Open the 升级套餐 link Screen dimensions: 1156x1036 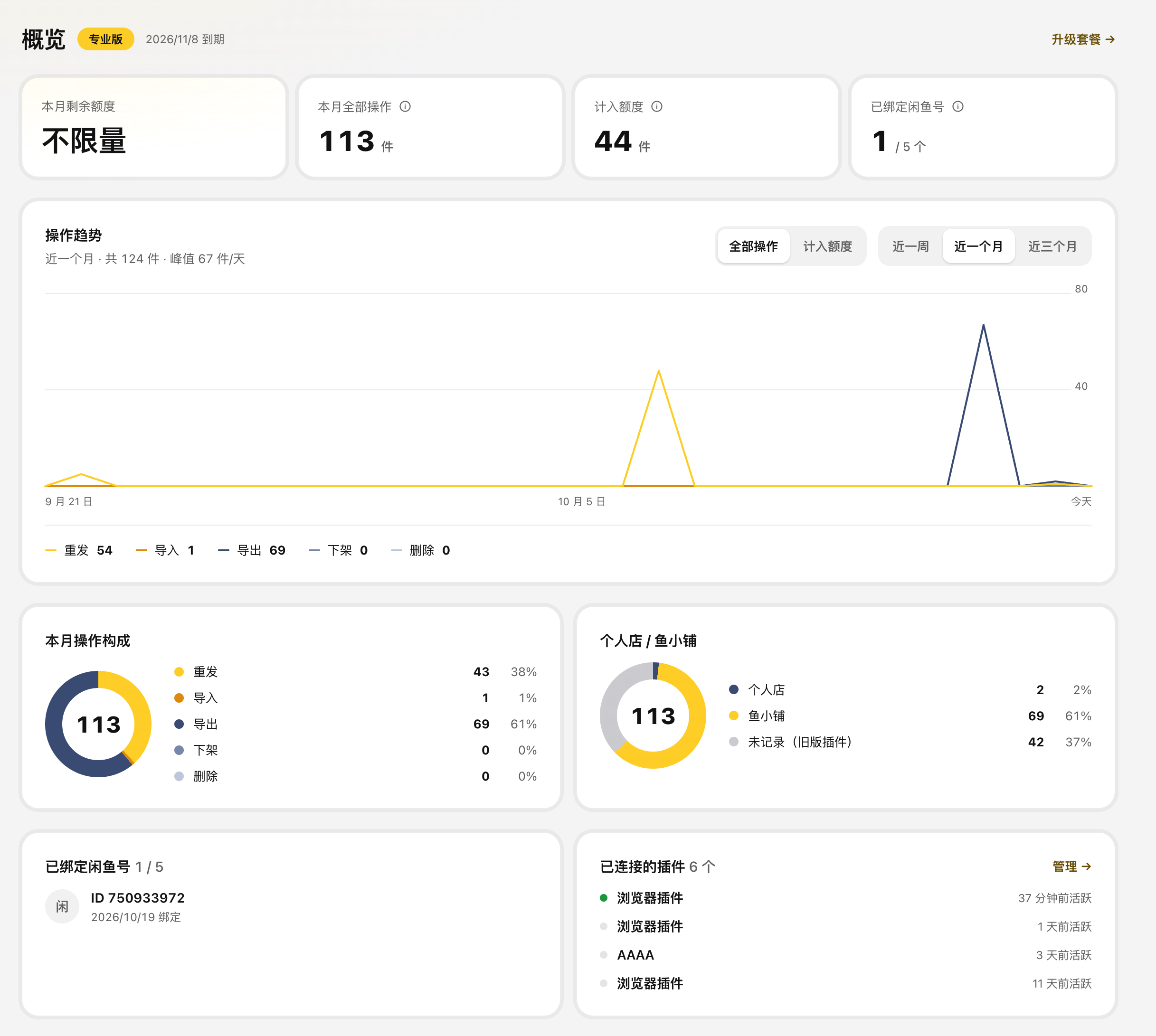[1083, 39]
